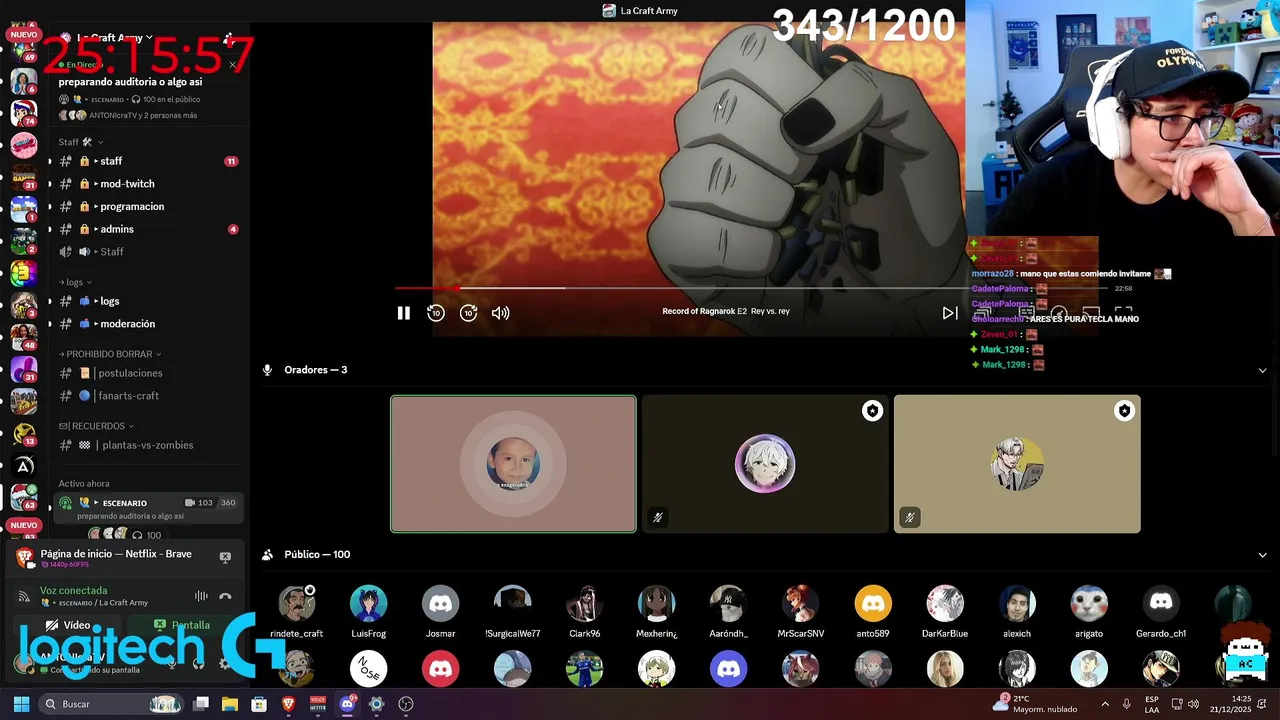Open the plantas-vs-zombies channel

point(146,445)
